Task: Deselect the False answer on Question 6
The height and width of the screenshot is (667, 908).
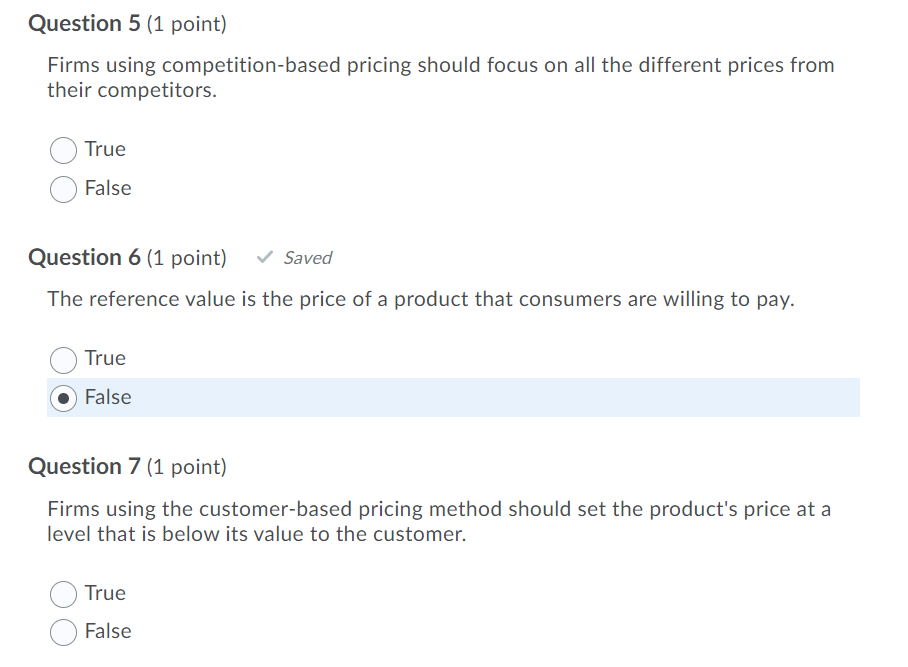Action: pos(63,398)
